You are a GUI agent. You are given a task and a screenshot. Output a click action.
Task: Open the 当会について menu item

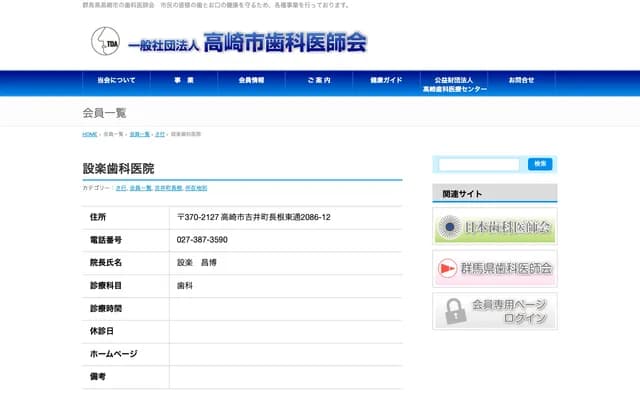pos(116,80)
